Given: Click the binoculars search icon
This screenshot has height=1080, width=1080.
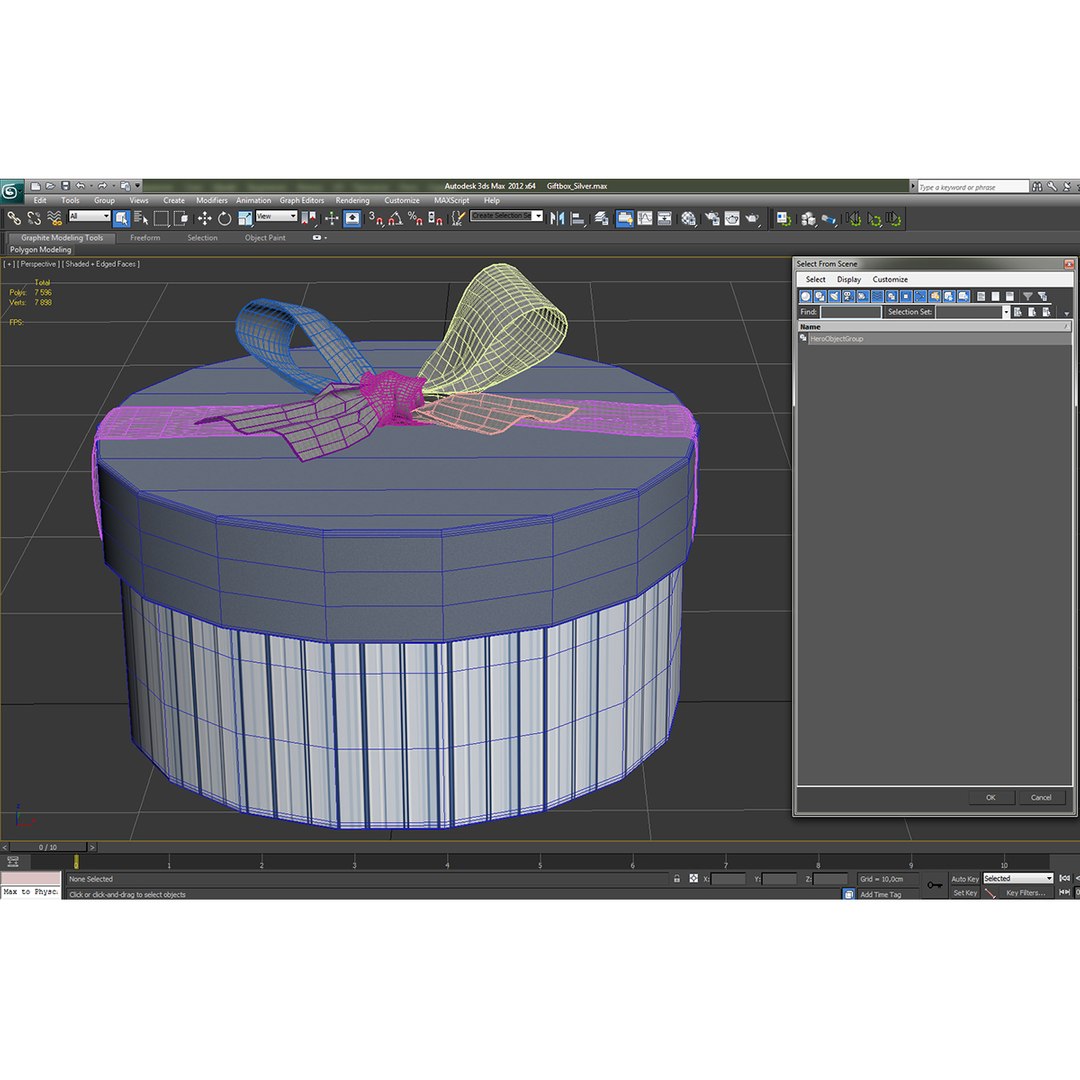Looking at the screenshot, I should click(1037, 186).
